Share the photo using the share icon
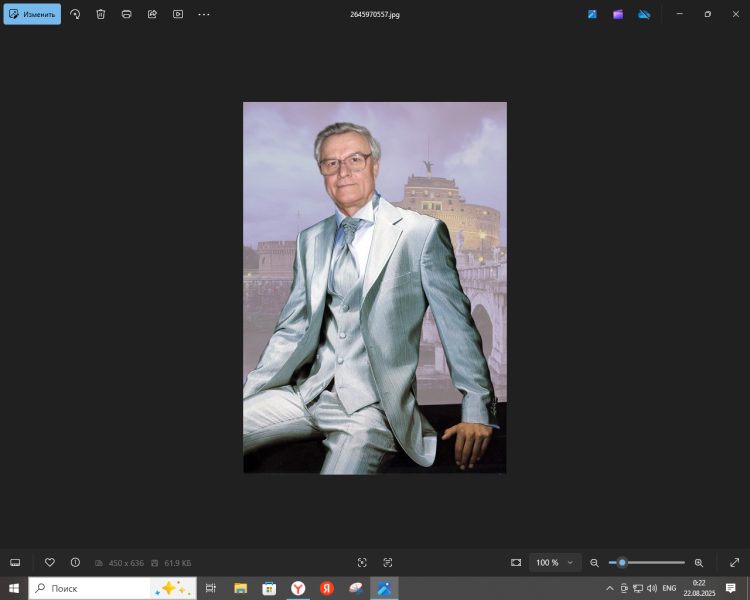Image resolution: width=750 pixels, height=600 pixels. pos(152,14)
